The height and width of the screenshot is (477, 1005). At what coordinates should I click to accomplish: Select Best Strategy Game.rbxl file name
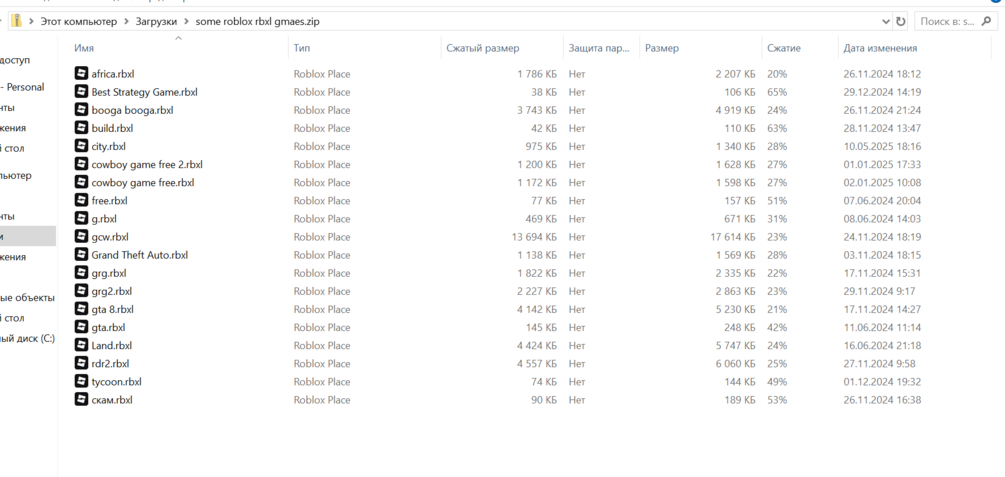point(144,92)
